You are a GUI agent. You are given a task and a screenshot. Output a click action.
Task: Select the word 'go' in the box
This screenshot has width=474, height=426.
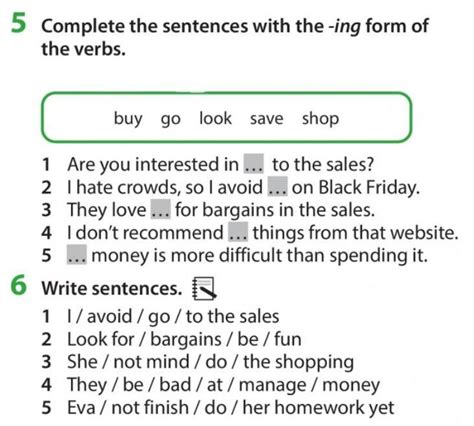(171, 120)
